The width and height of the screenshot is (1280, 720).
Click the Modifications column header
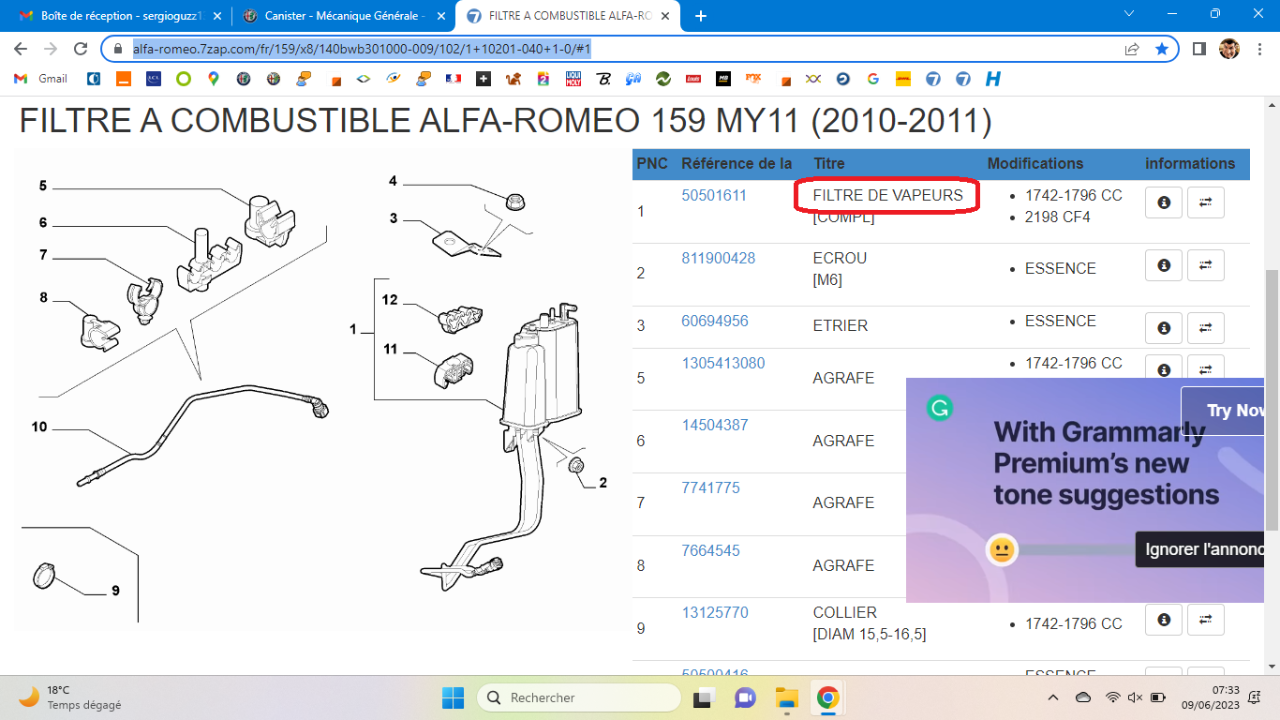[x=1035, y=163]
